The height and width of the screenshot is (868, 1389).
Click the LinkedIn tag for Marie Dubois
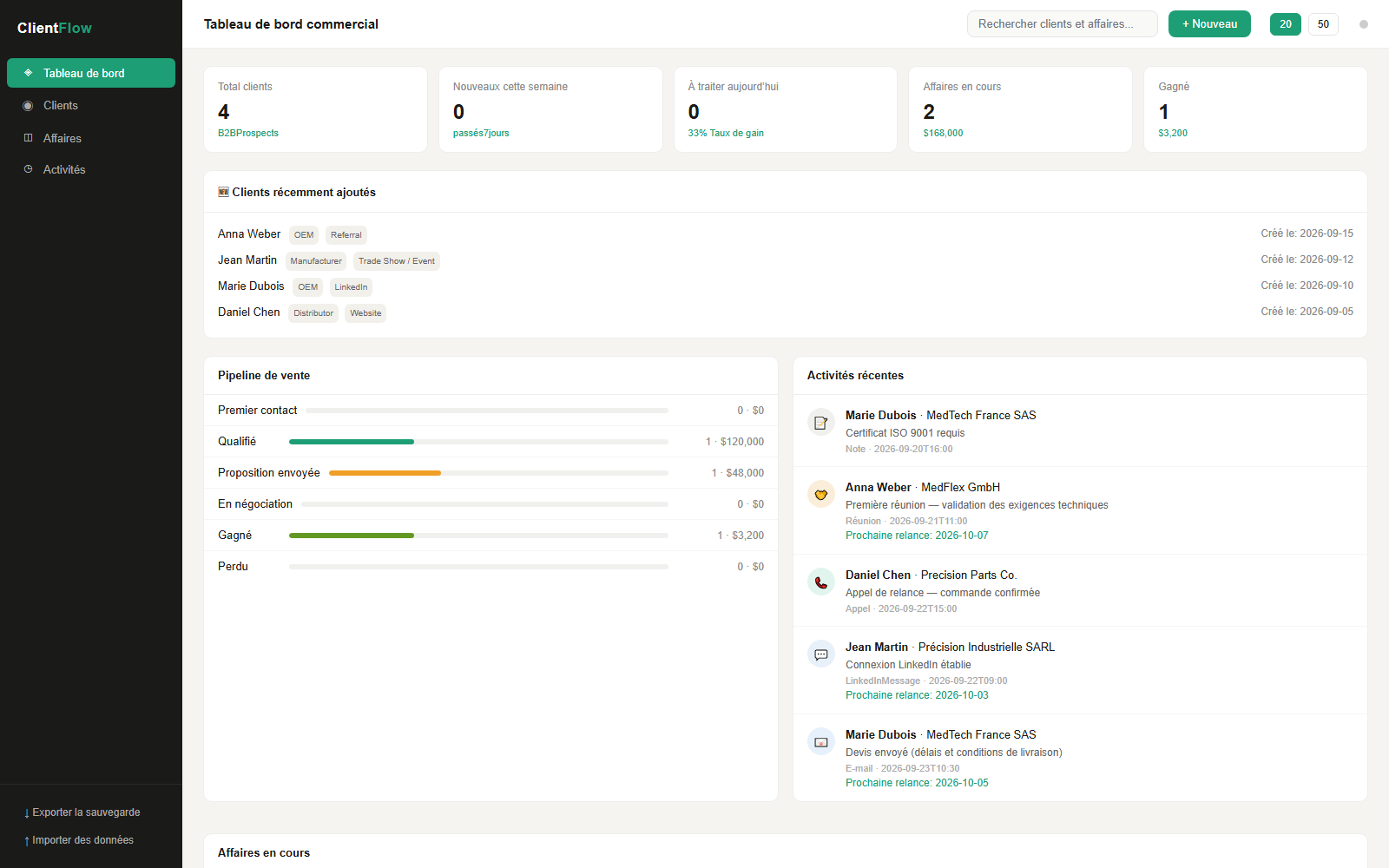pyautogui.click(x=351, y=287)
